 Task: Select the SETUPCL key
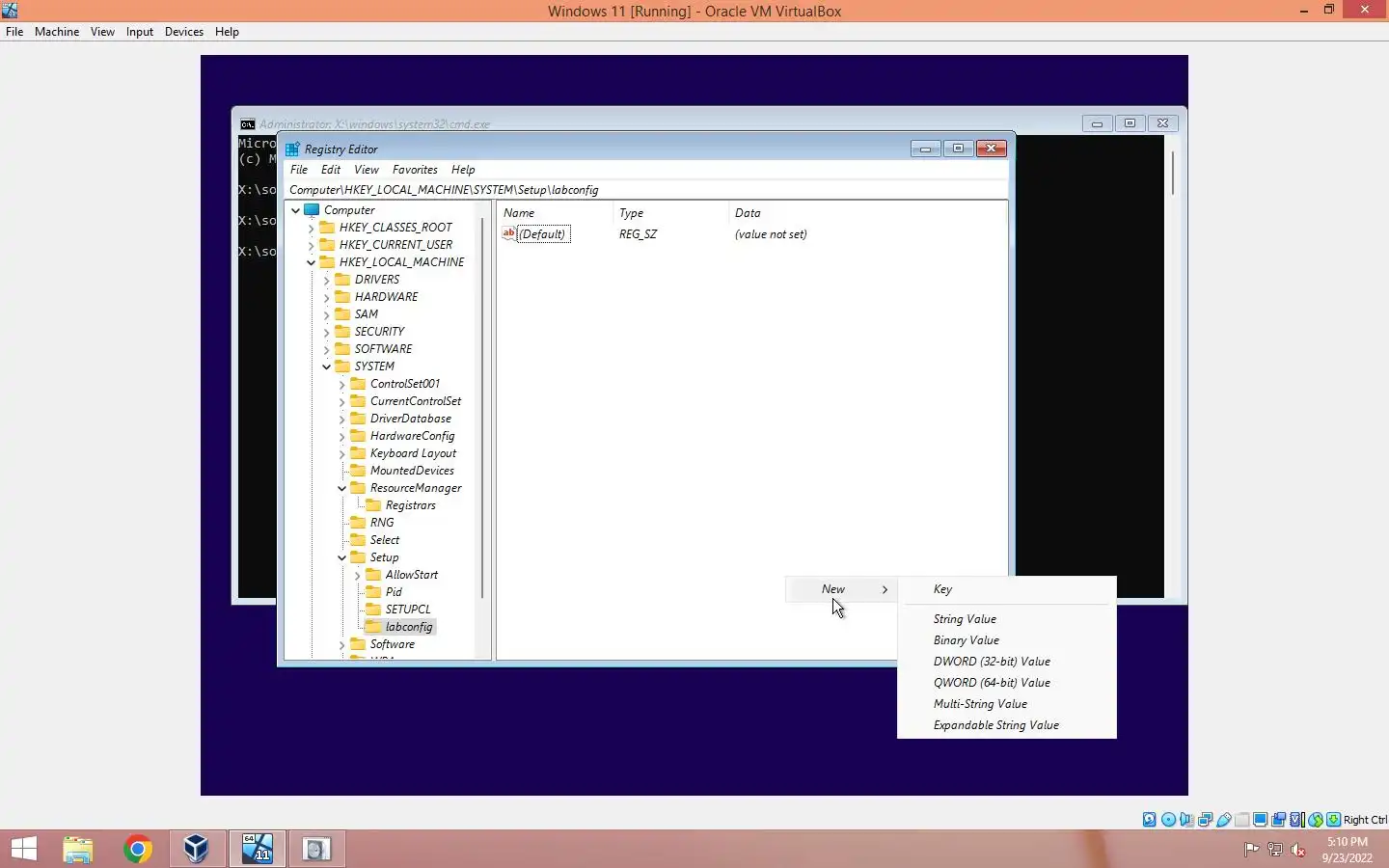(x=408, y=610)
